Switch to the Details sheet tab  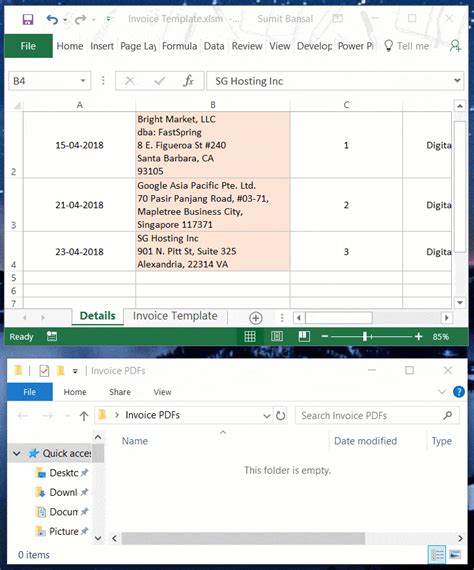click(97, 316)
